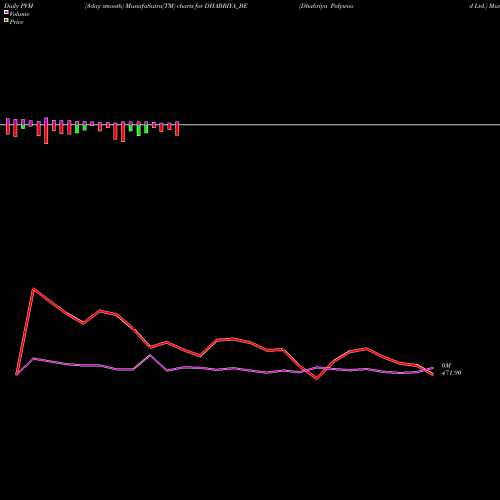Click the MunafaSutra charts for DHABRIYA_BE heading

[166, 6]
